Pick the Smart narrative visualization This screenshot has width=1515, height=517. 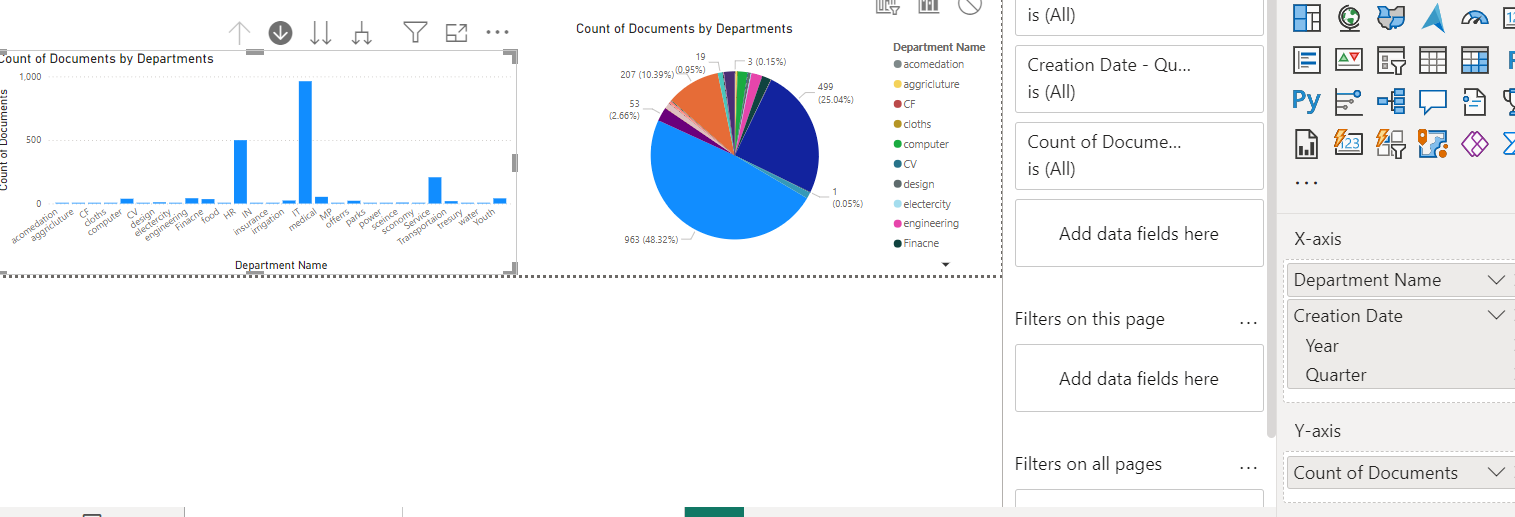point(1475,101)
